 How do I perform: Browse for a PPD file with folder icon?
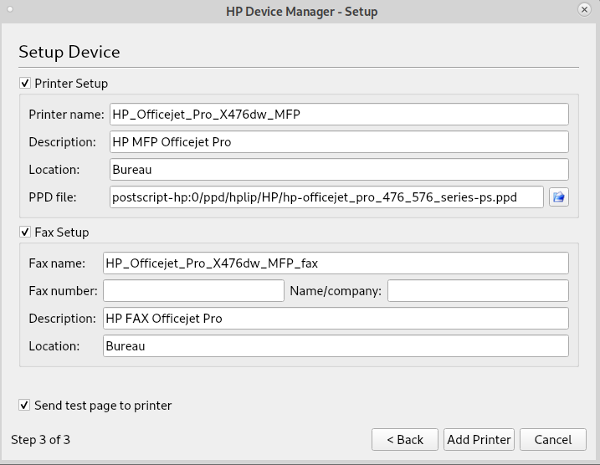click(x=559, y=197)
